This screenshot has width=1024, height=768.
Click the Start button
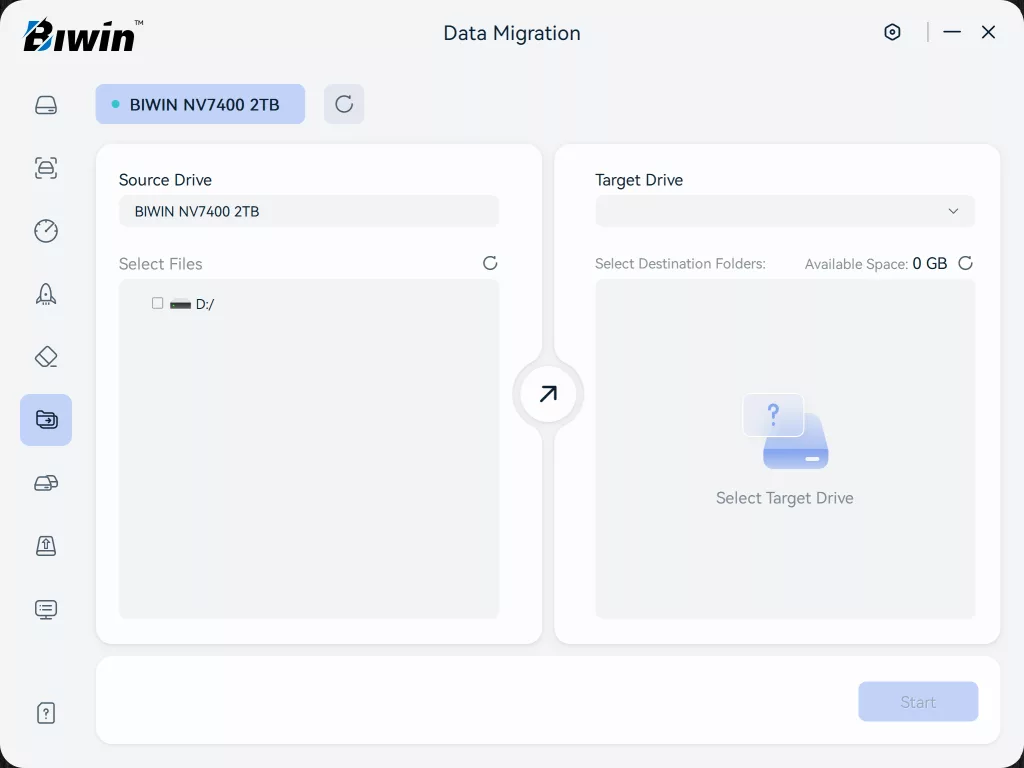pyautogui.click(x=918, y=701)
